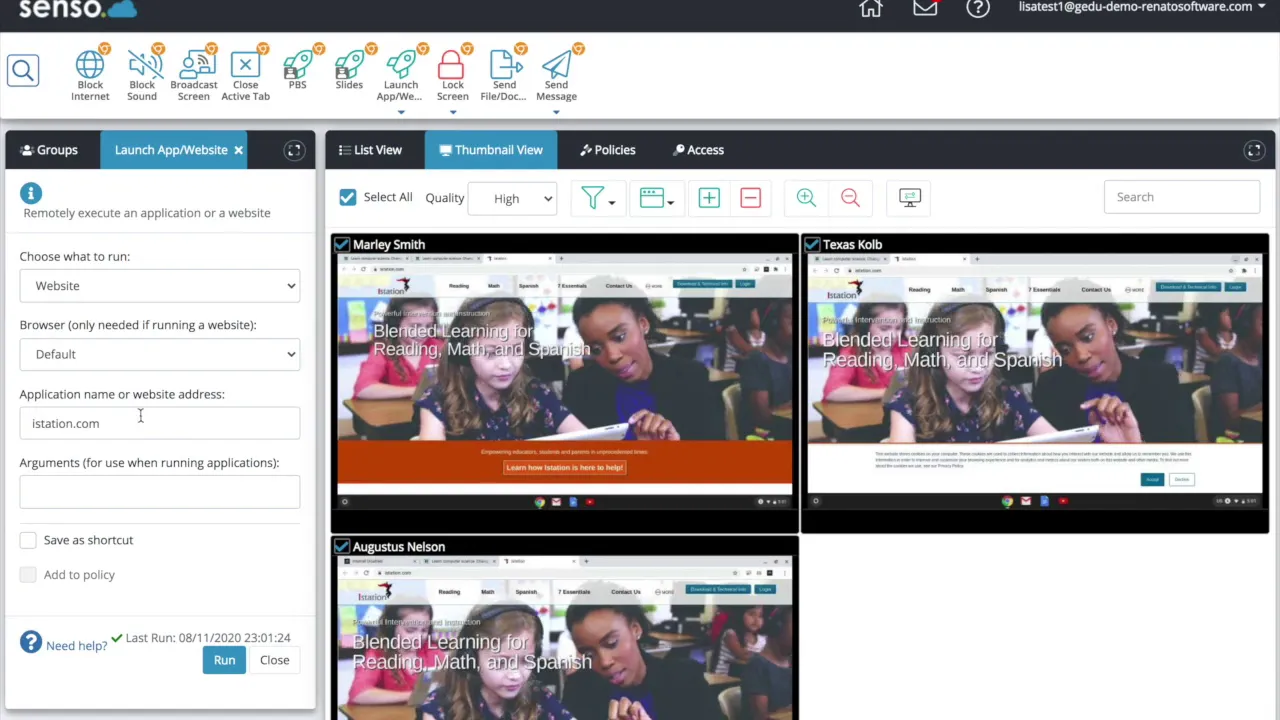Image resolution: width=1280 pixels, height=720 pixels.
Task: Click the Augustus Nelson name label
Action: [x=399, y=546]
